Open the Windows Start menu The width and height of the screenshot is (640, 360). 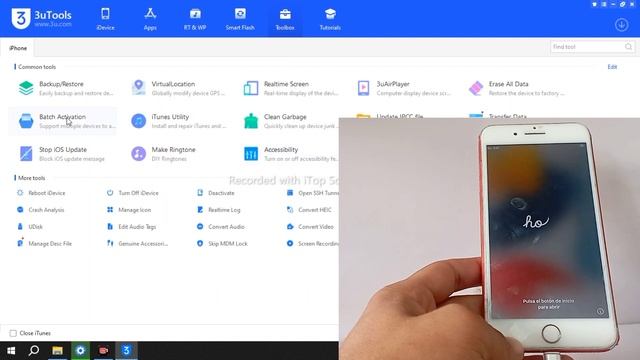pos(11,351)
